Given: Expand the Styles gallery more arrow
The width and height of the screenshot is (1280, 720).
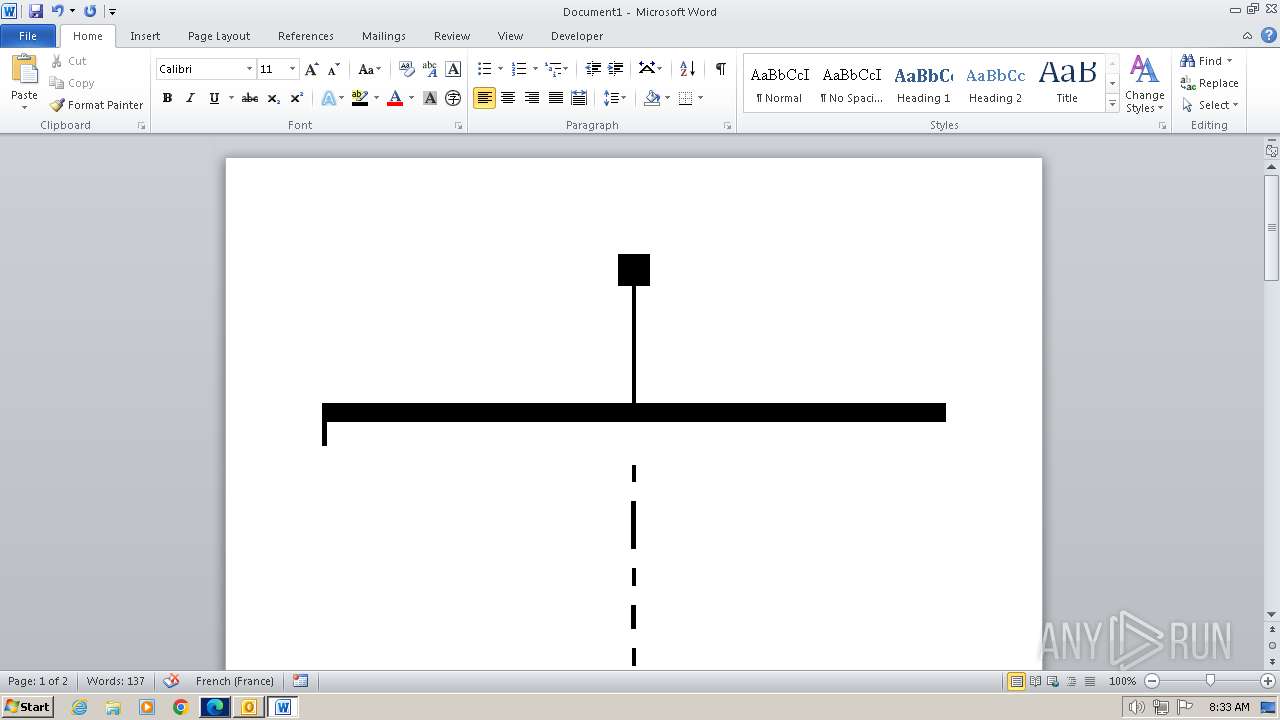Looking at the screenshot, I should pyautogui.click(x=1112, y=104).
